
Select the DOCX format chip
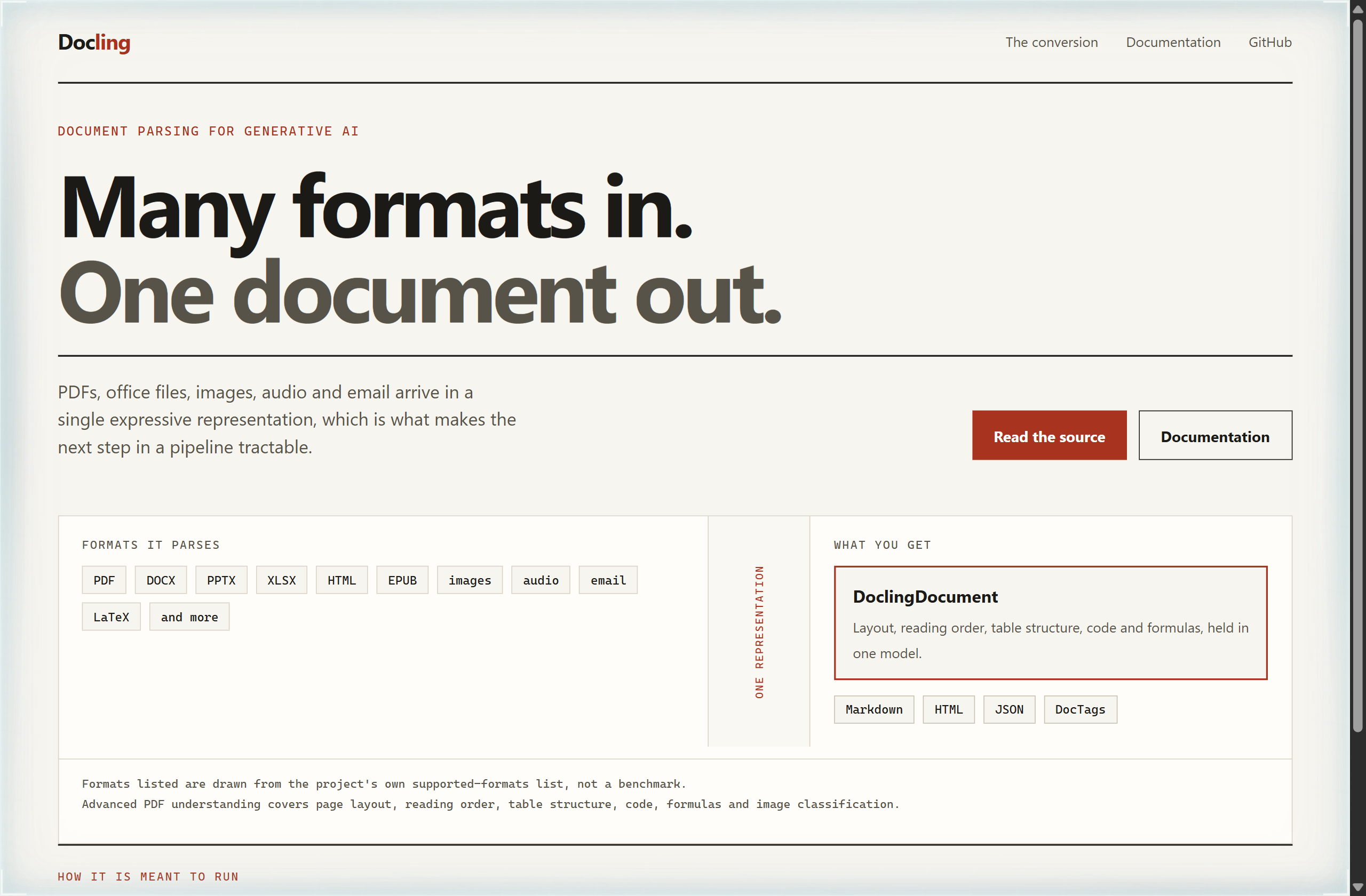tap(161, 580)
